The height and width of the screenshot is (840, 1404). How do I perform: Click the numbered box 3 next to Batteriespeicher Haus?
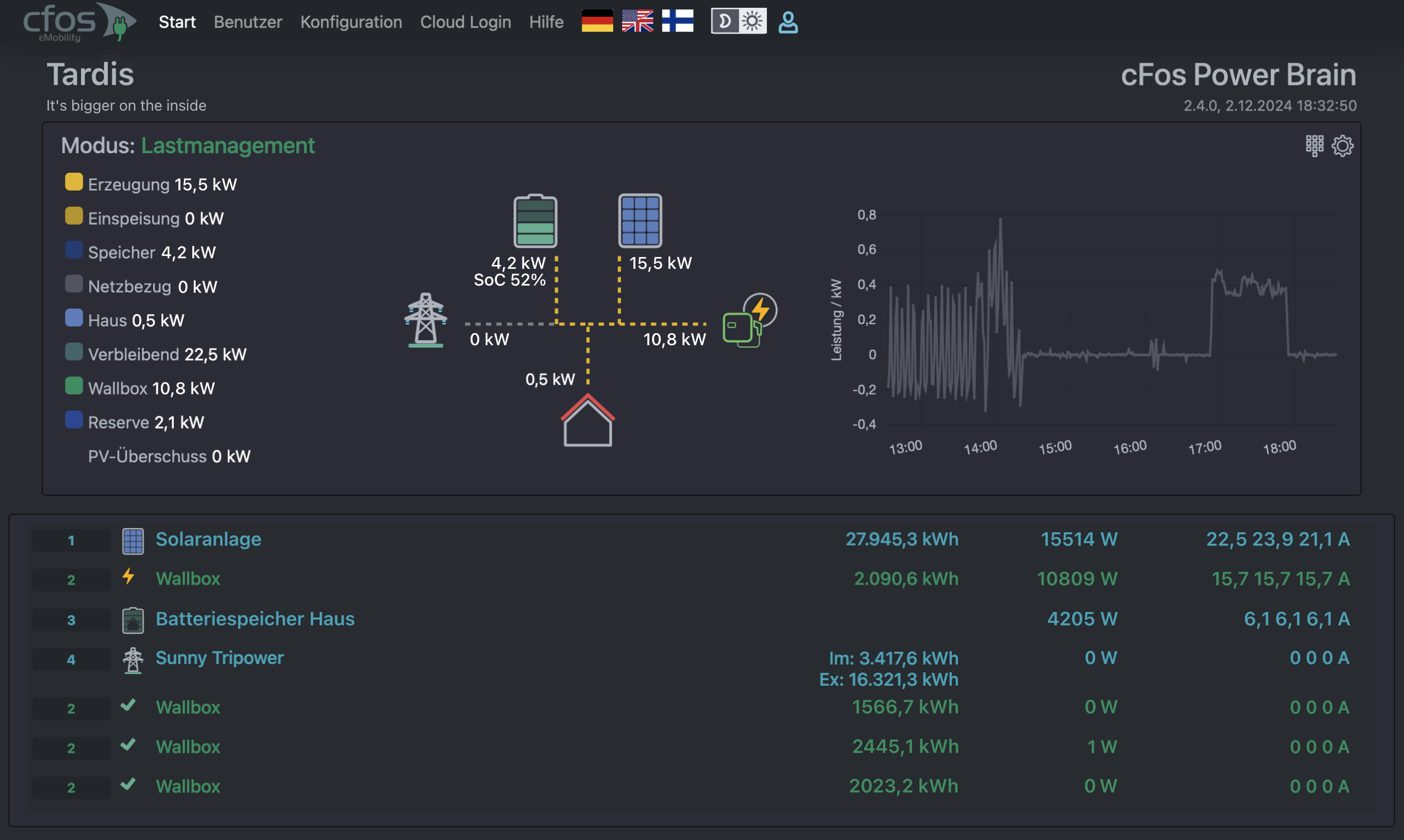point(71,619)
